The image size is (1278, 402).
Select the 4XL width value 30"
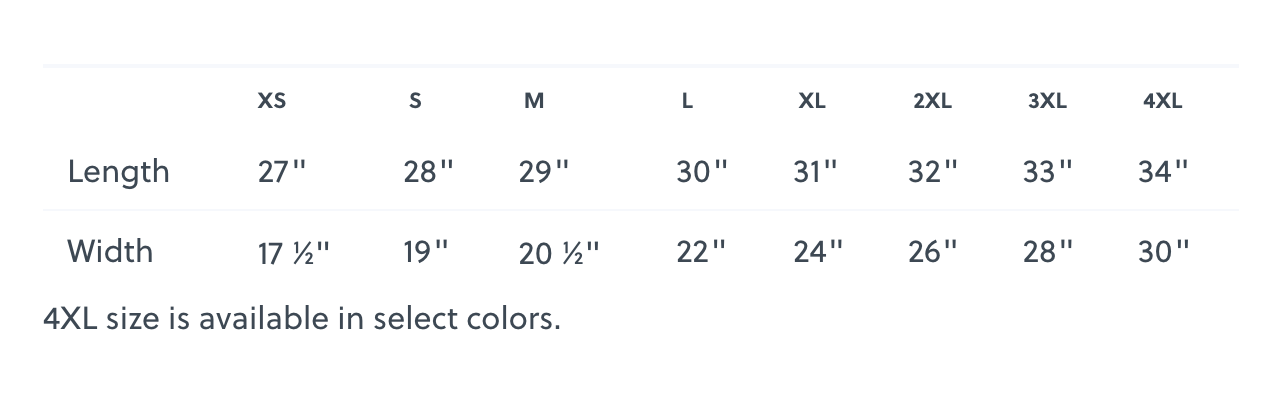coord(1163,252)
